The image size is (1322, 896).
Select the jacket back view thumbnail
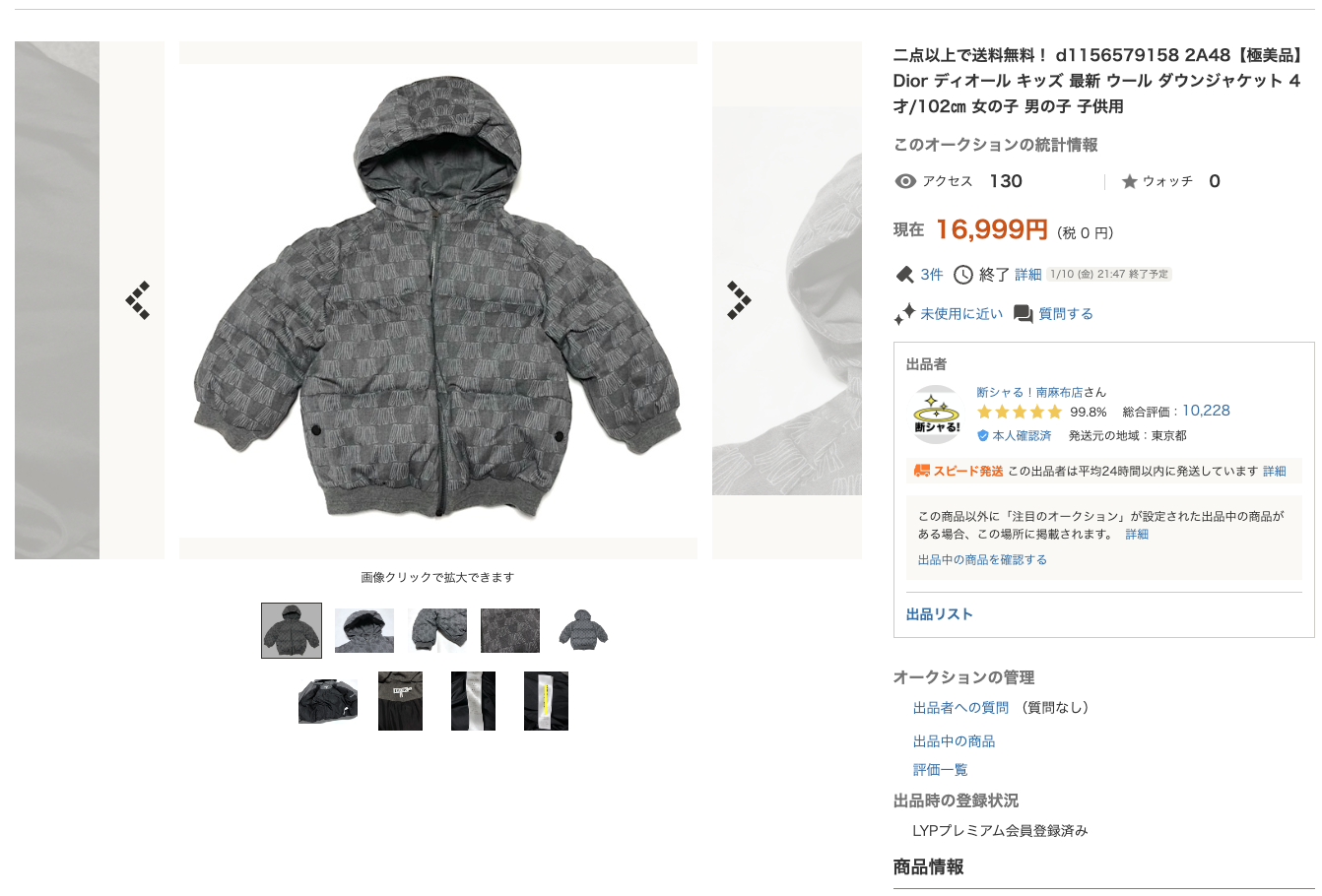[583, 630]
